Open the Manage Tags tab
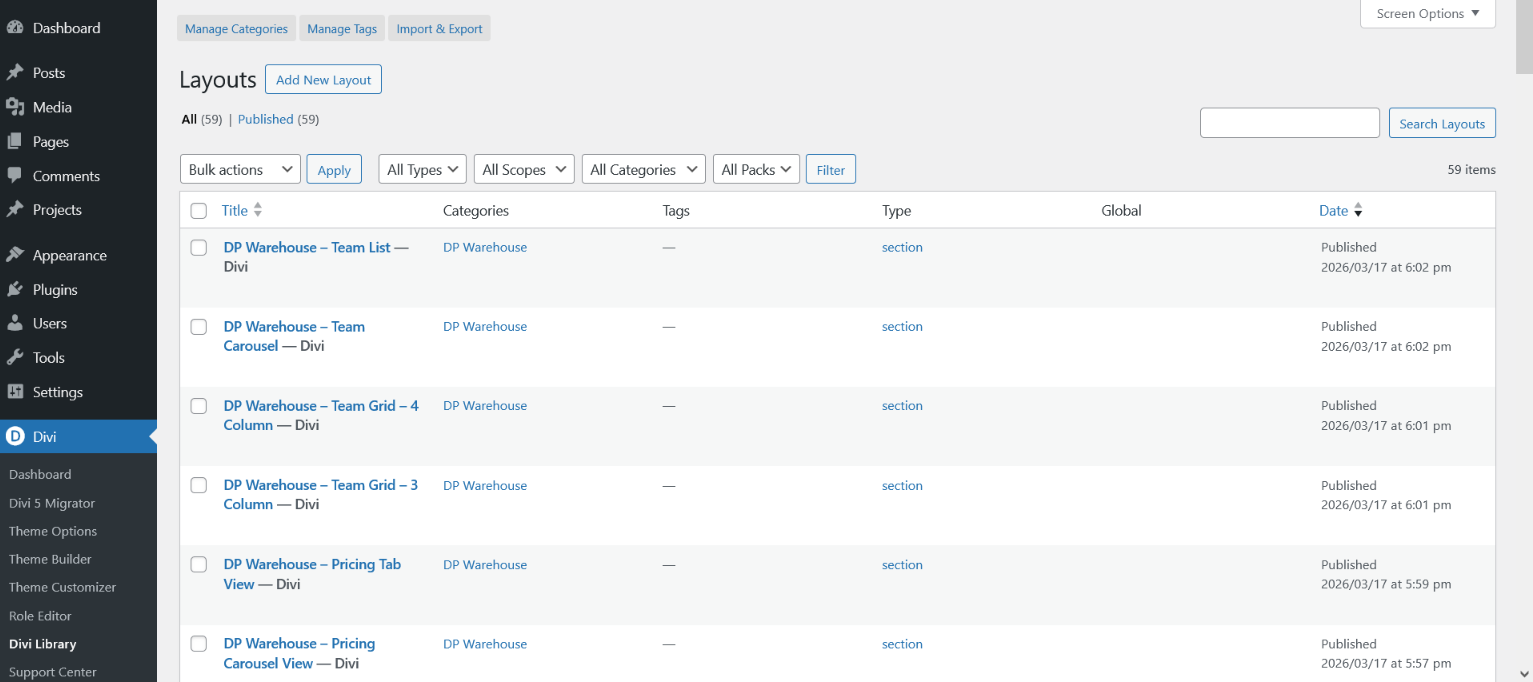Image resolution: width=1533 pixels, height=682 pixels. 342,29
